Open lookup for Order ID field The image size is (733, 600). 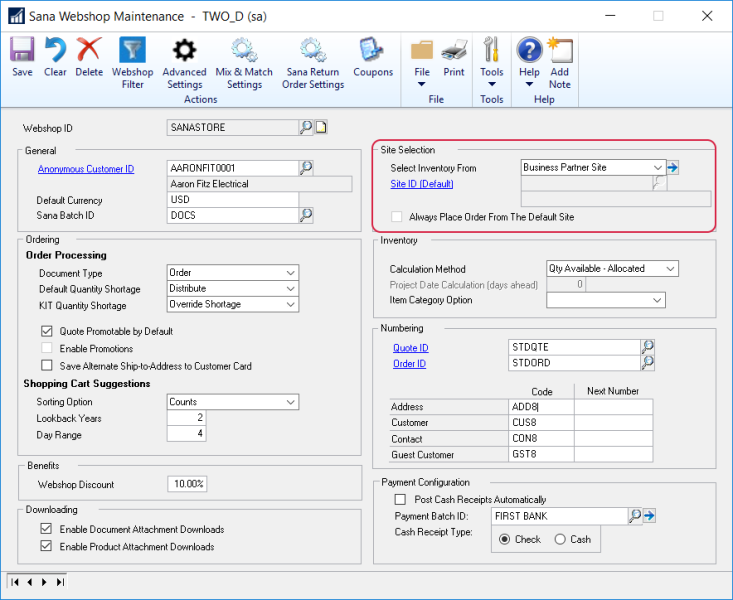coord(647,362)
